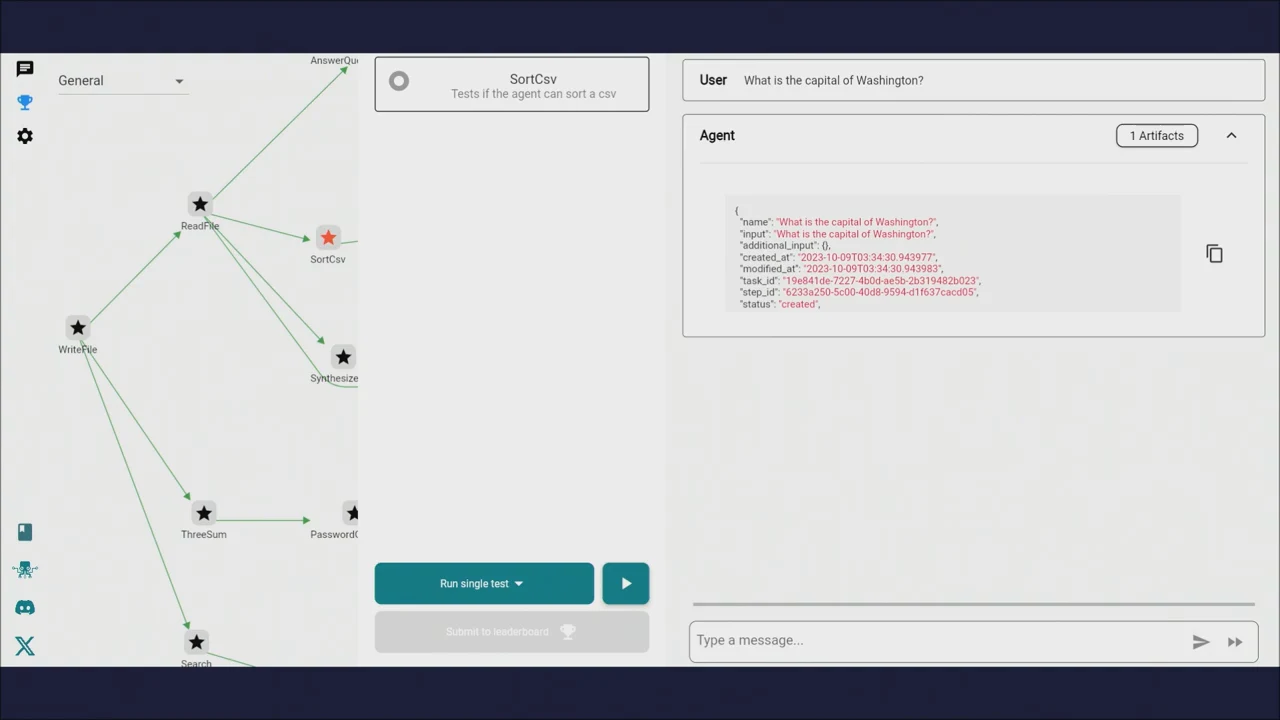
Task: Focus the Type a message field
Action: (x=940, y=641)
